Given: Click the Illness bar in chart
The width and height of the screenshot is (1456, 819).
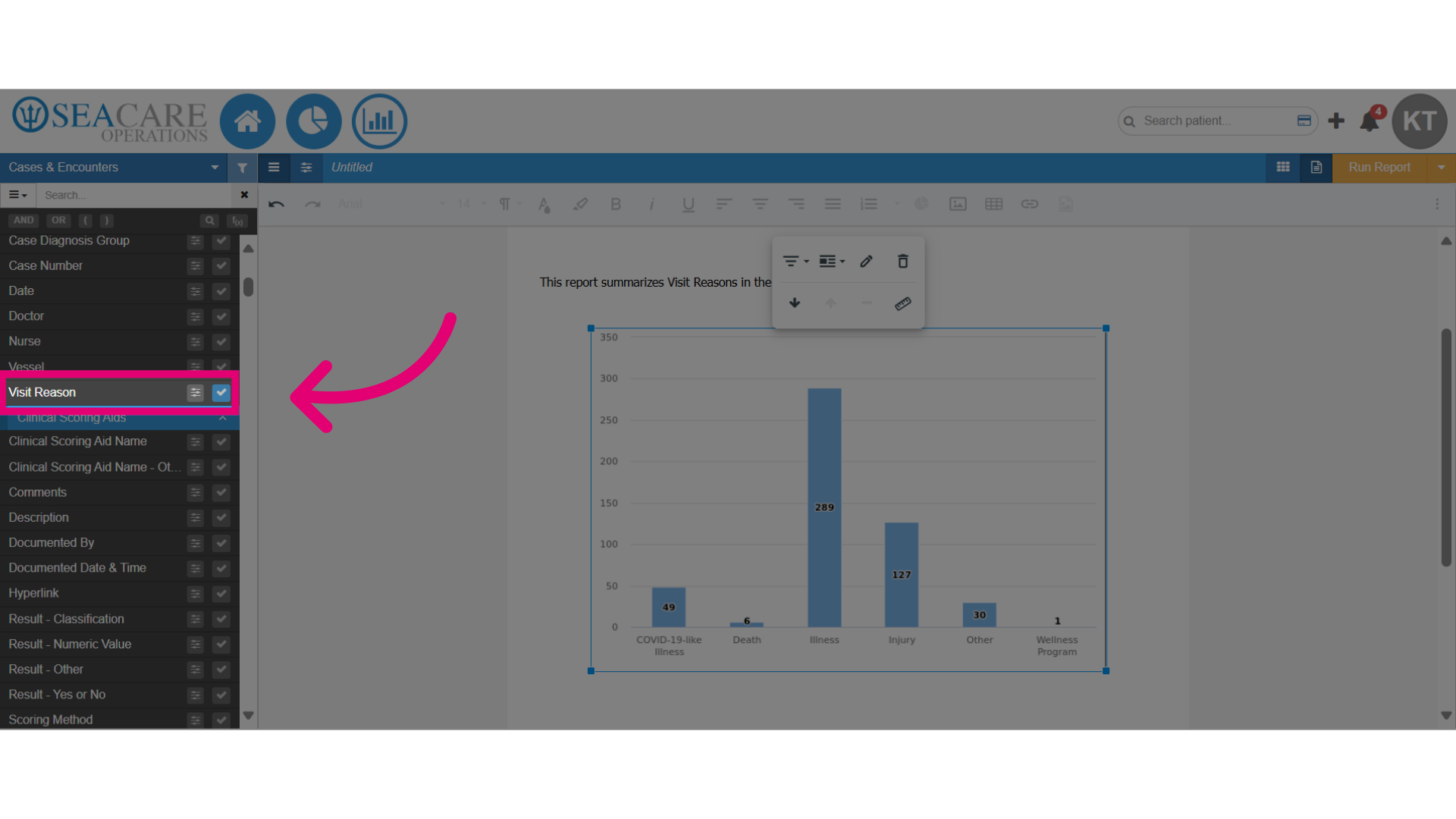Looking at the screenshot, I should click(824, 507).
